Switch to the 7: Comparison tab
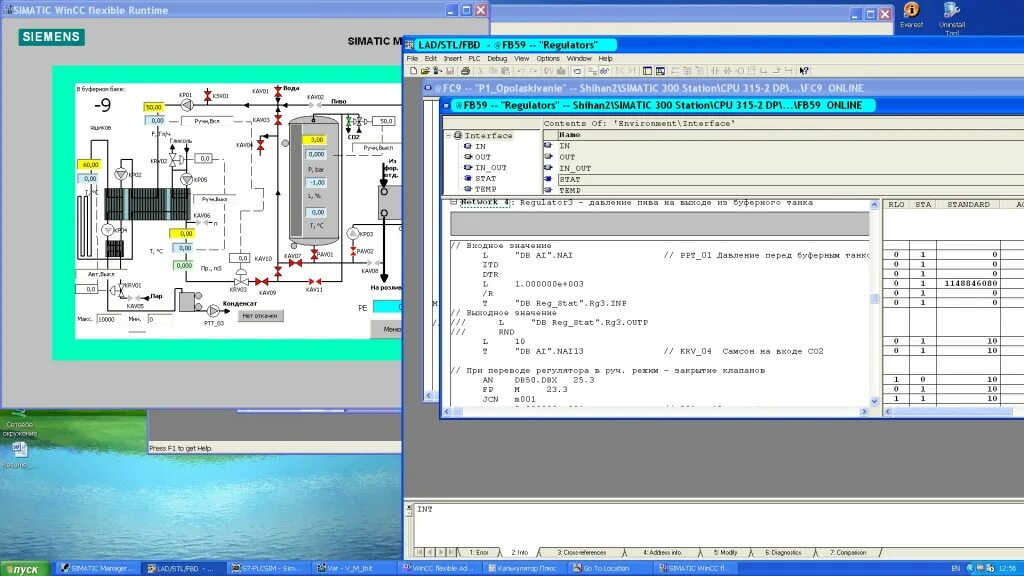 click(848, 552)
